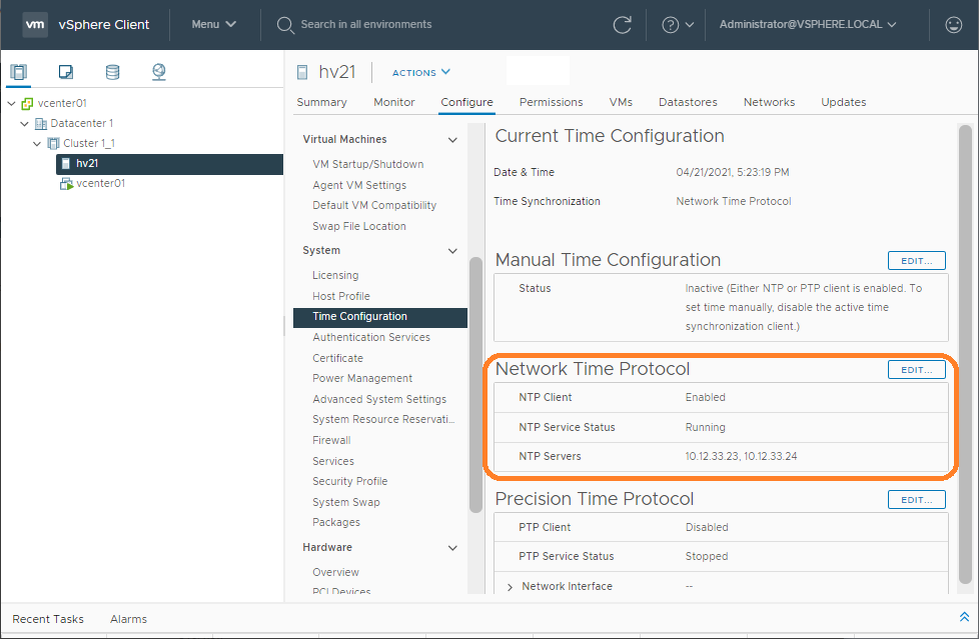Select the Configure tab

(467, 102)
